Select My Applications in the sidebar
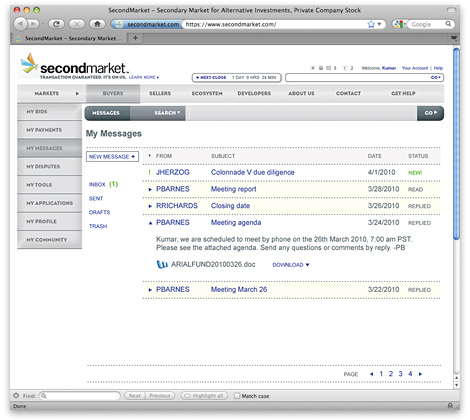Viewport: 470px width, 420px height. (x=49, y=203)
